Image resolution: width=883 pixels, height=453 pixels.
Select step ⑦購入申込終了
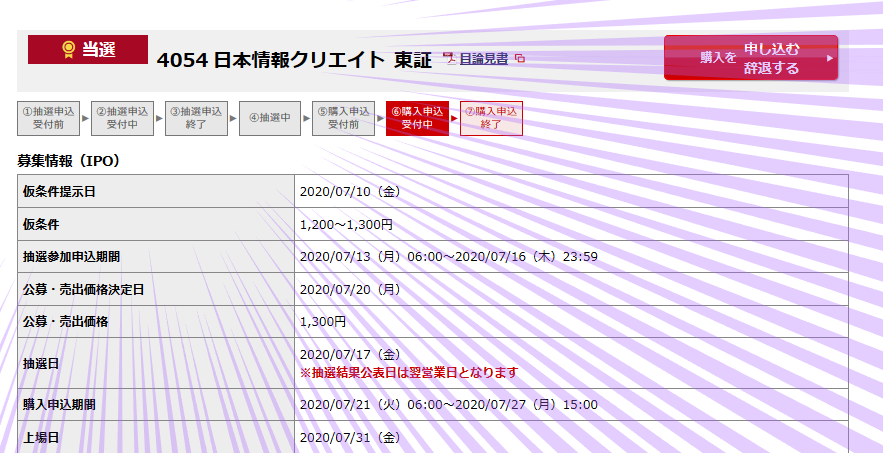(491, 118)
